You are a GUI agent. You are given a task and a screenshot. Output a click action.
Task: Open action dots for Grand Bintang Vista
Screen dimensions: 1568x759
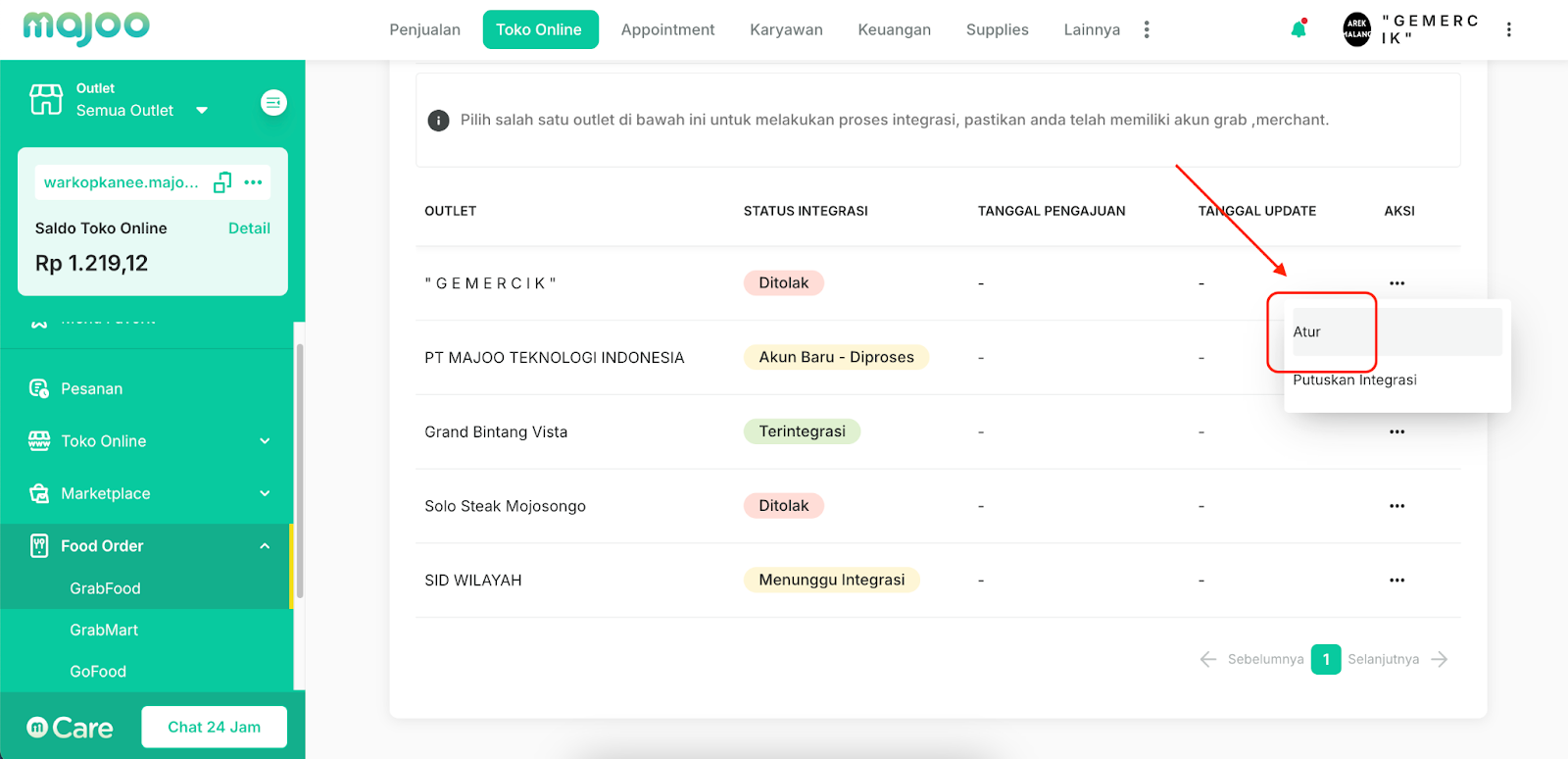[1397, 431]
